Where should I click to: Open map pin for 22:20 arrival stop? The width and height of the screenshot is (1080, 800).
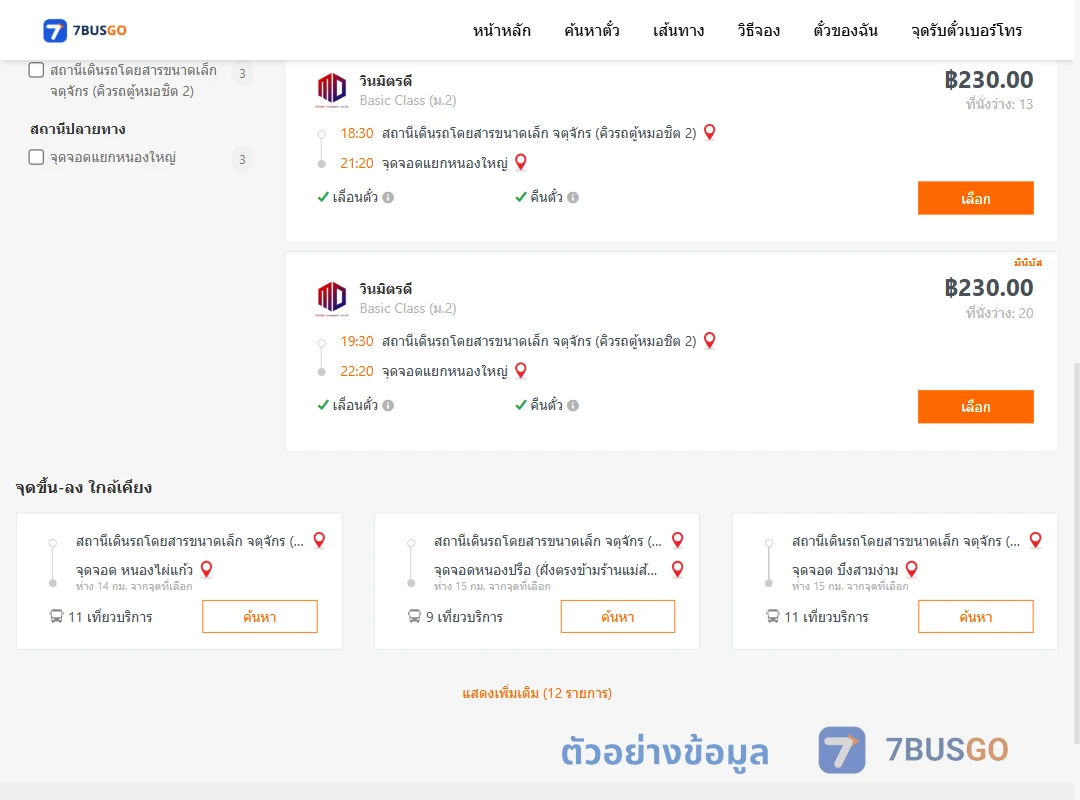click(x=521, y=371)
